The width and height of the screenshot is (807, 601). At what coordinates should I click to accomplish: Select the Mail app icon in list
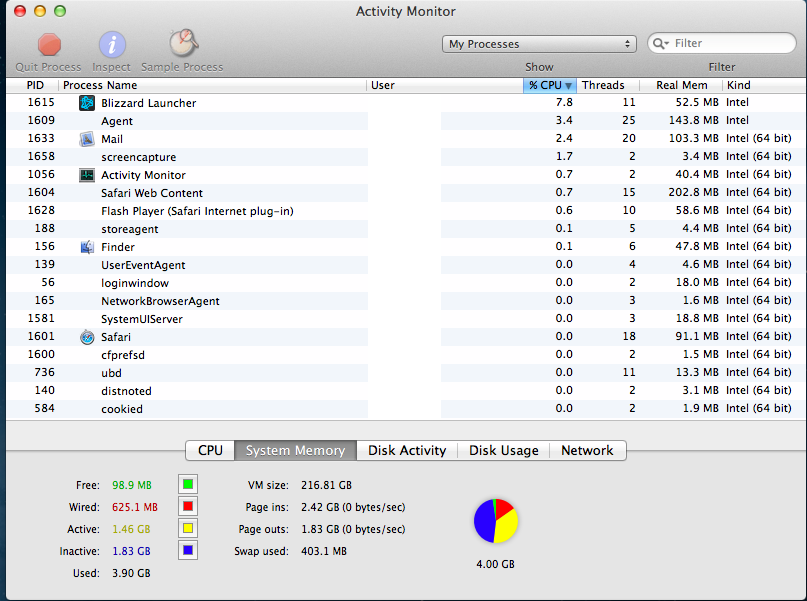86,139
